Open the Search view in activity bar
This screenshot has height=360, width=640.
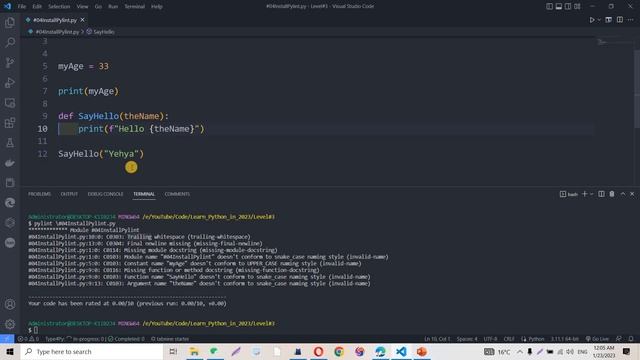pos(10,42)
